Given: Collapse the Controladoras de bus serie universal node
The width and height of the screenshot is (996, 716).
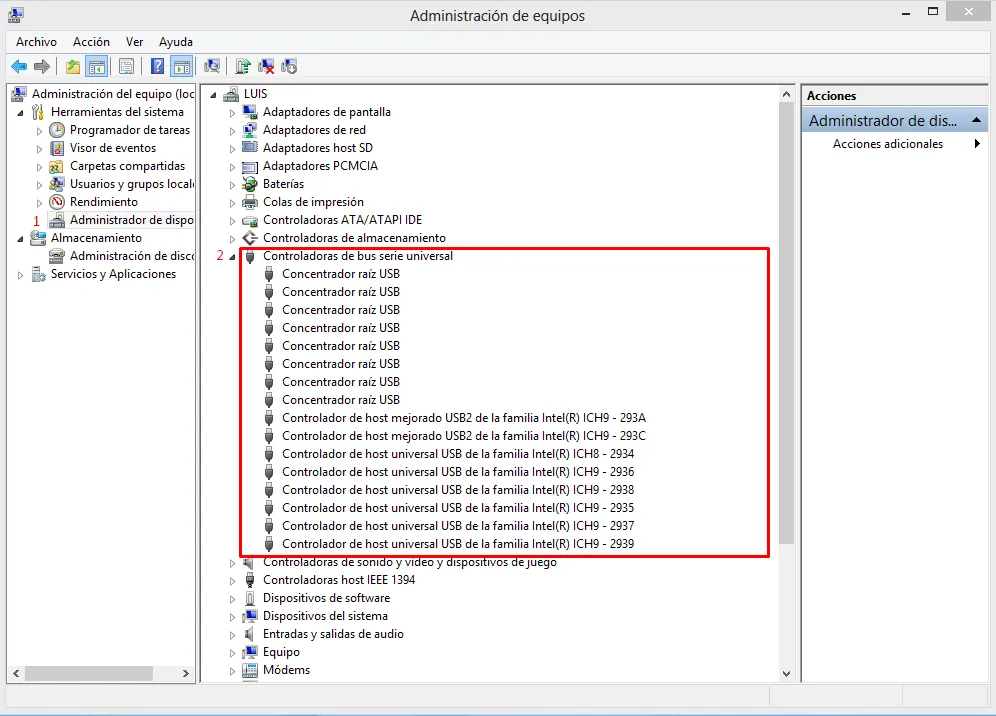Looking at the screenshot, I should [232, 255].
